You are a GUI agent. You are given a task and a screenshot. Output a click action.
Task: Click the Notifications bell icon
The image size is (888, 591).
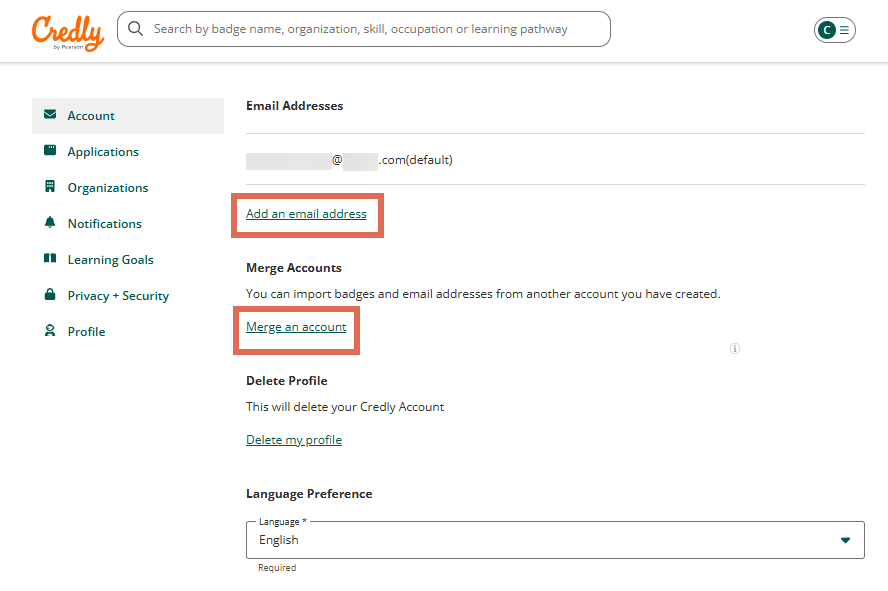click(50, 222)
